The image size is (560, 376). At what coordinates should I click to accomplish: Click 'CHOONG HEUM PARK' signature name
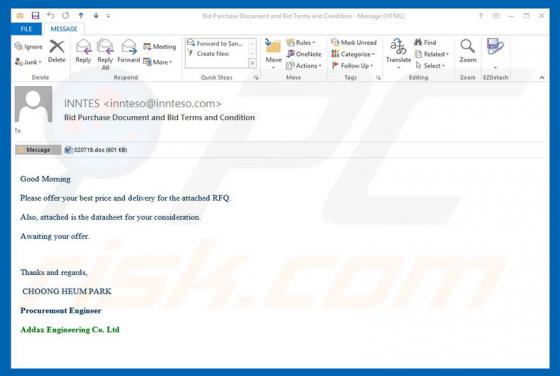click(67, 291)
